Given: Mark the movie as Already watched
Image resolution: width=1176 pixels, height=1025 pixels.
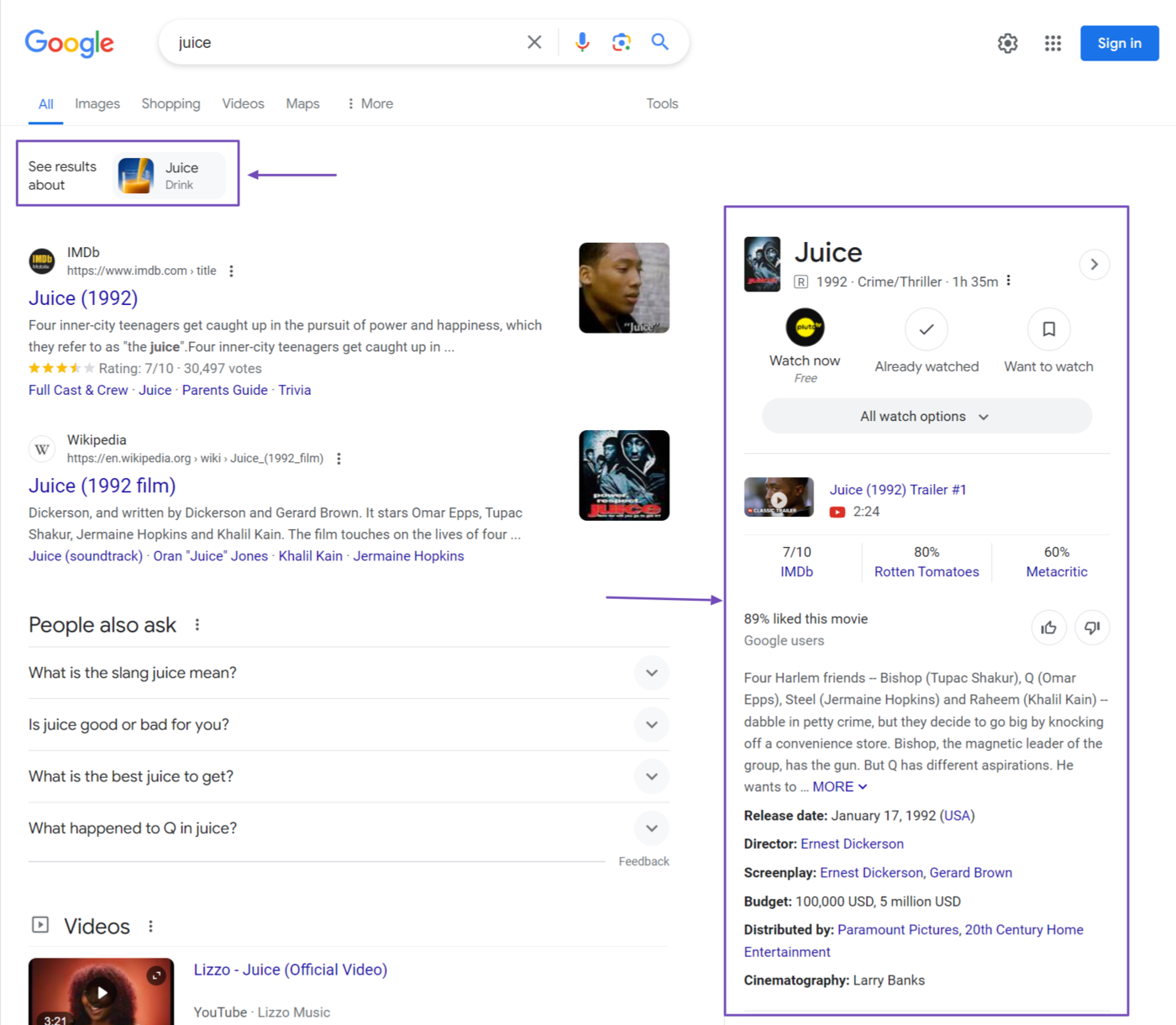Looking at the screenshot, I should click(x=927, y=329).
